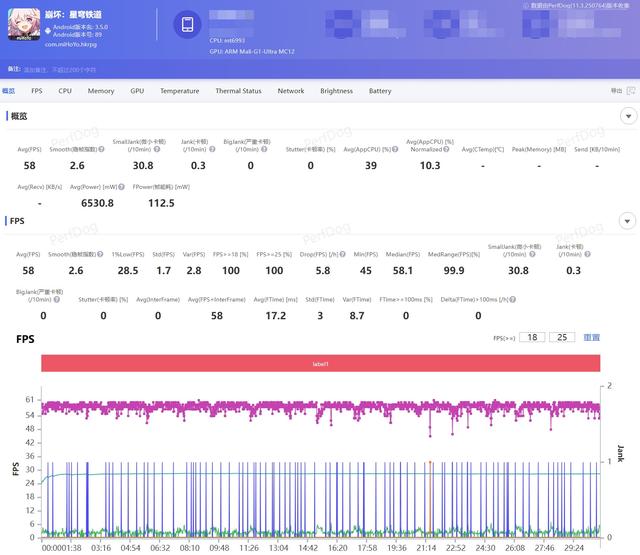Click the reset link beside FPS thresholds
The height and width of the screenshot is (555, 640).
[592, 338]
